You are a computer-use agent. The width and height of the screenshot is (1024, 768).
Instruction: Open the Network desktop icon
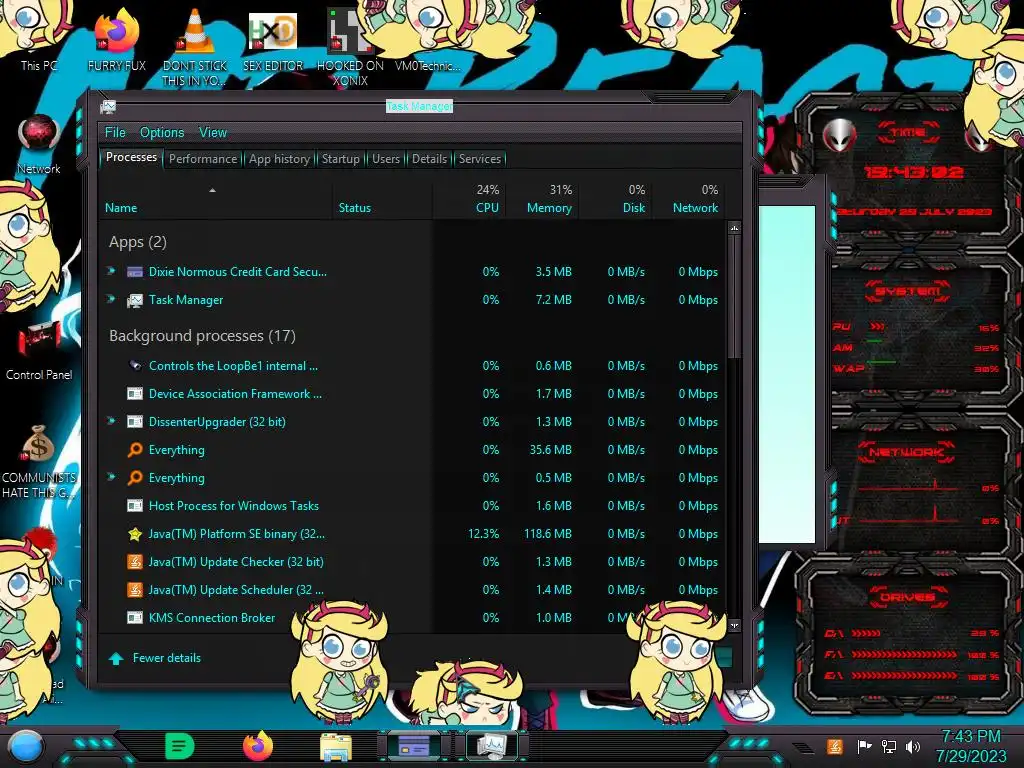39,145
